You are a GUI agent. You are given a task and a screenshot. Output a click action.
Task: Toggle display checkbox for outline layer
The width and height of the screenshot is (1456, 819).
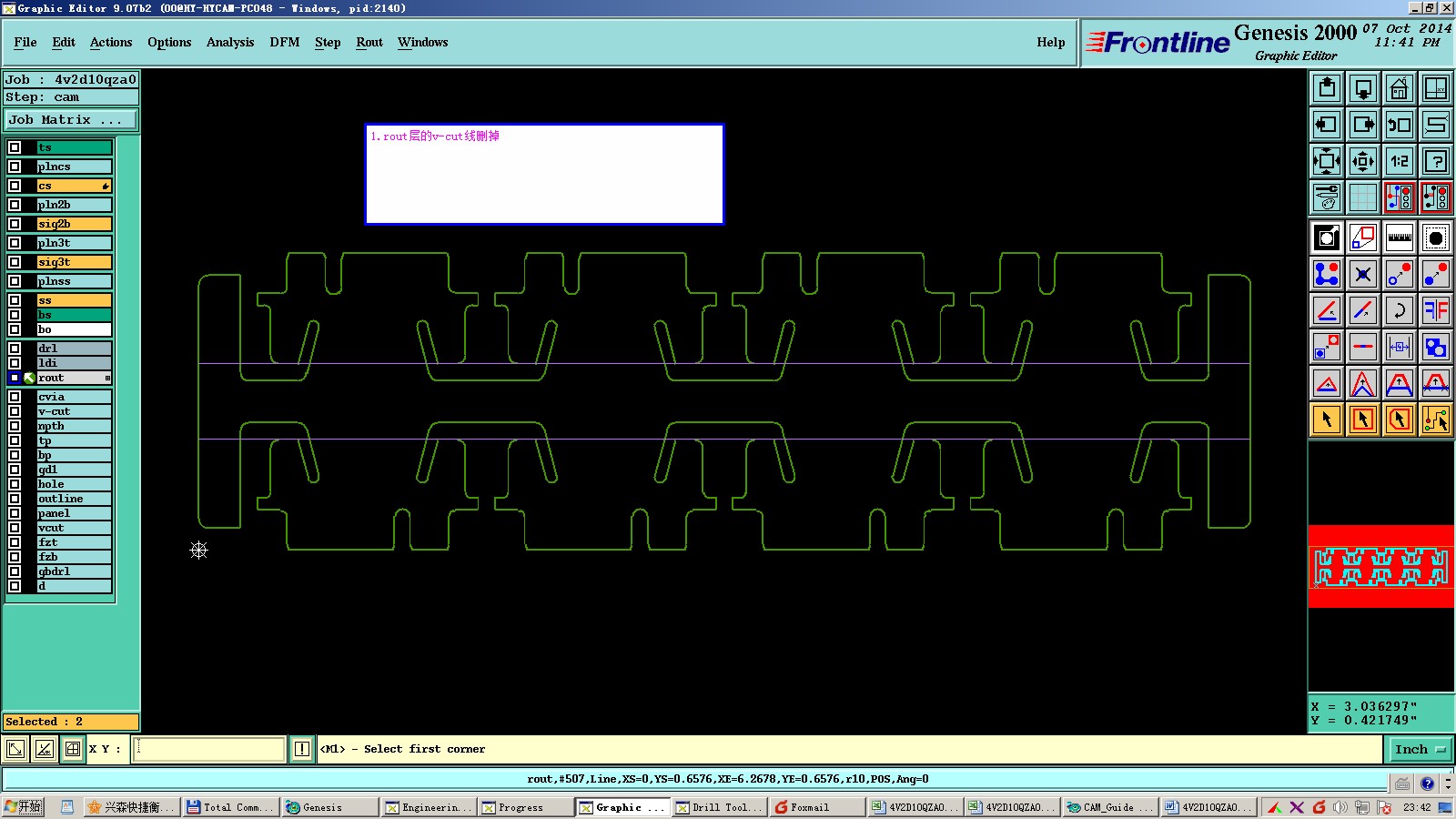pyautogui.click(x=15, y=499)
